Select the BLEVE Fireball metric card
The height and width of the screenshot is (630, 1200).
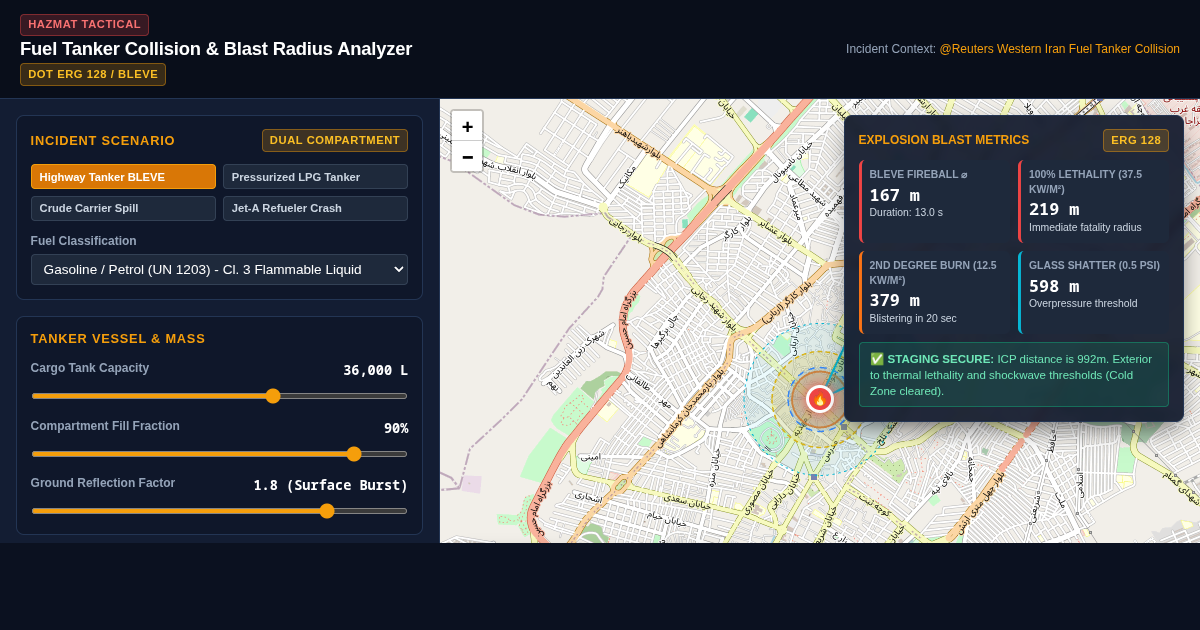[x=934, y=202]
